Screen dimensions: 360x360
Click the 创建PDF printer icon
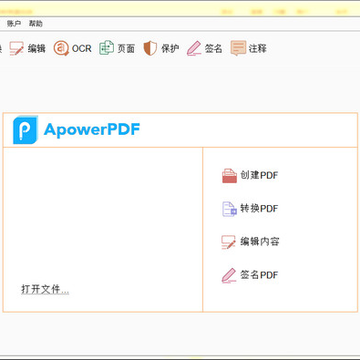point(229,175)
